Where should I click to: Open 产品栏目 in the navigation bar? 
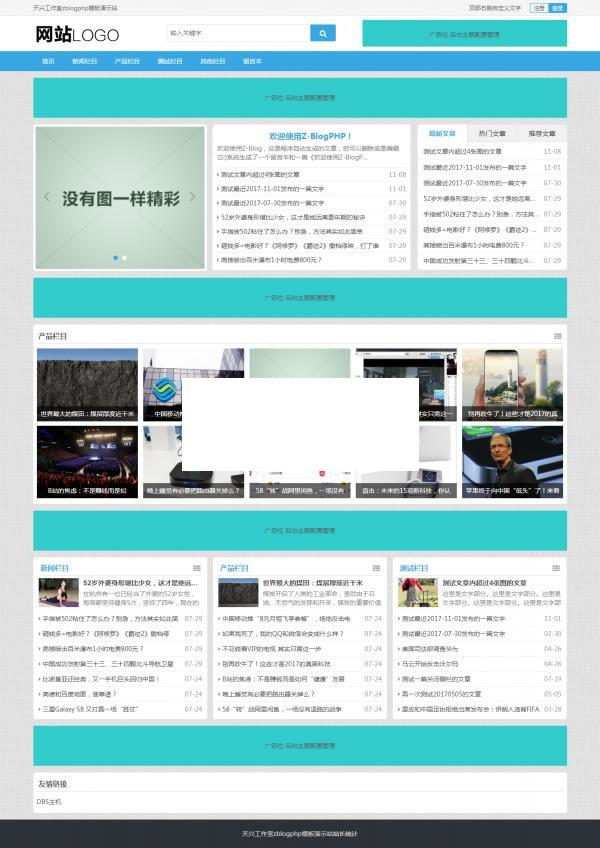[x=127, y=61]
